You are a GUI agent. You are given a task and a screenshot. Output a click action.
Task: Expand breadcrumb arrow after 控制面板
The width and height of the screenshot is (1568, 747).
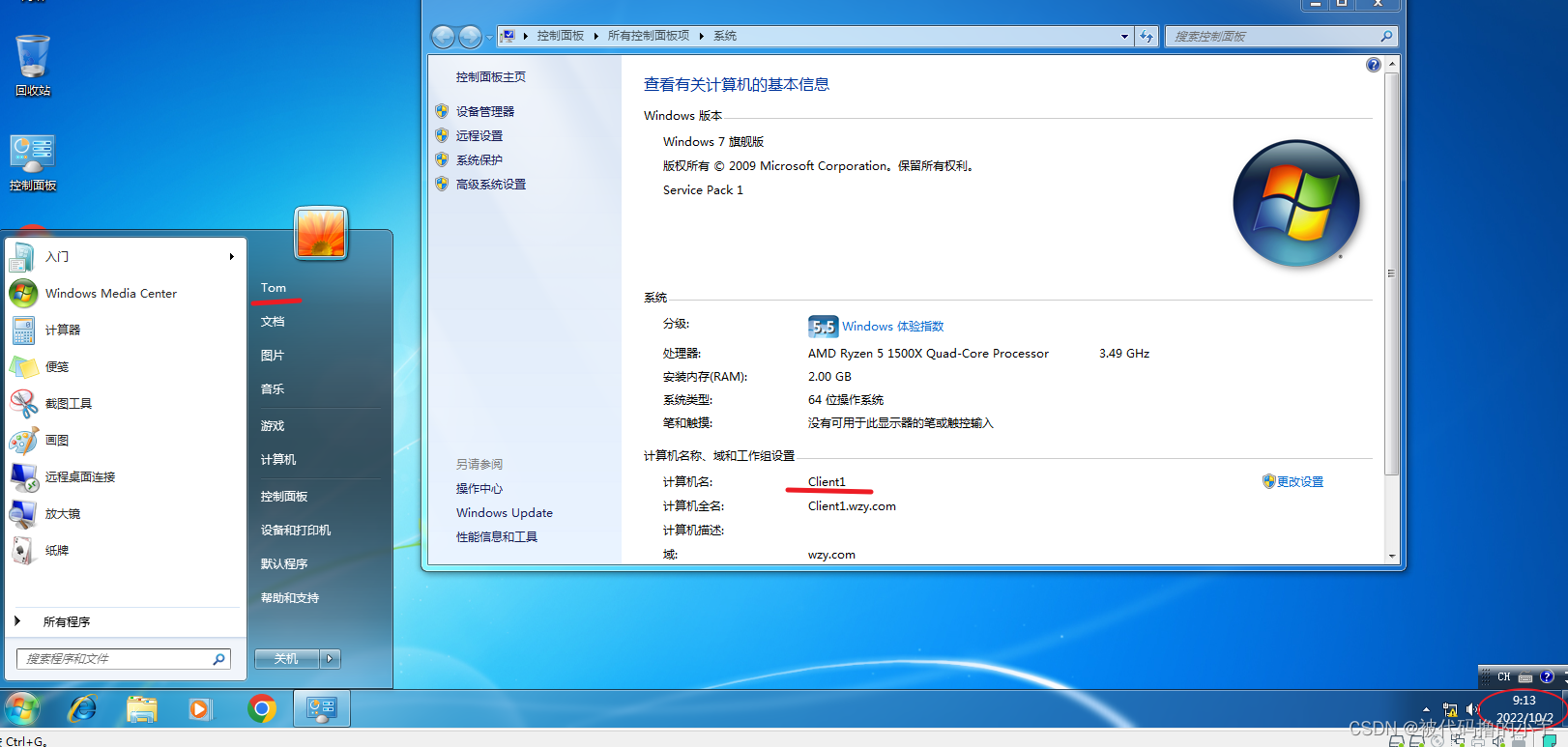[595, 36]
